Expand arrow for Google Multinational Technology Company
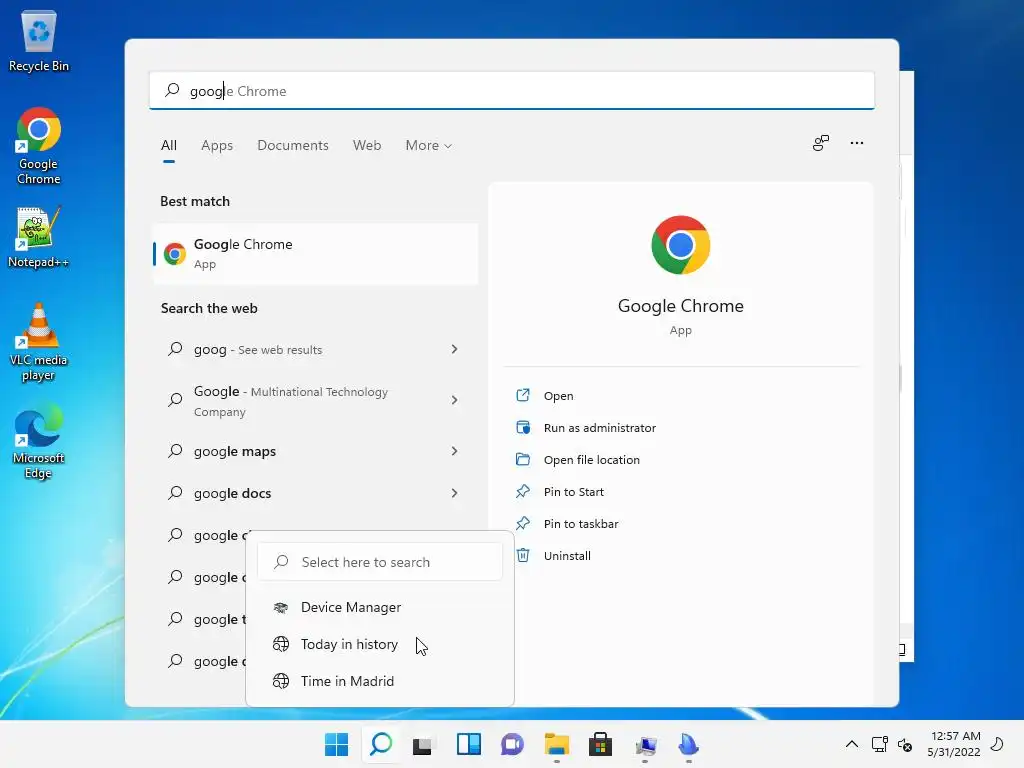 (455, 400)
